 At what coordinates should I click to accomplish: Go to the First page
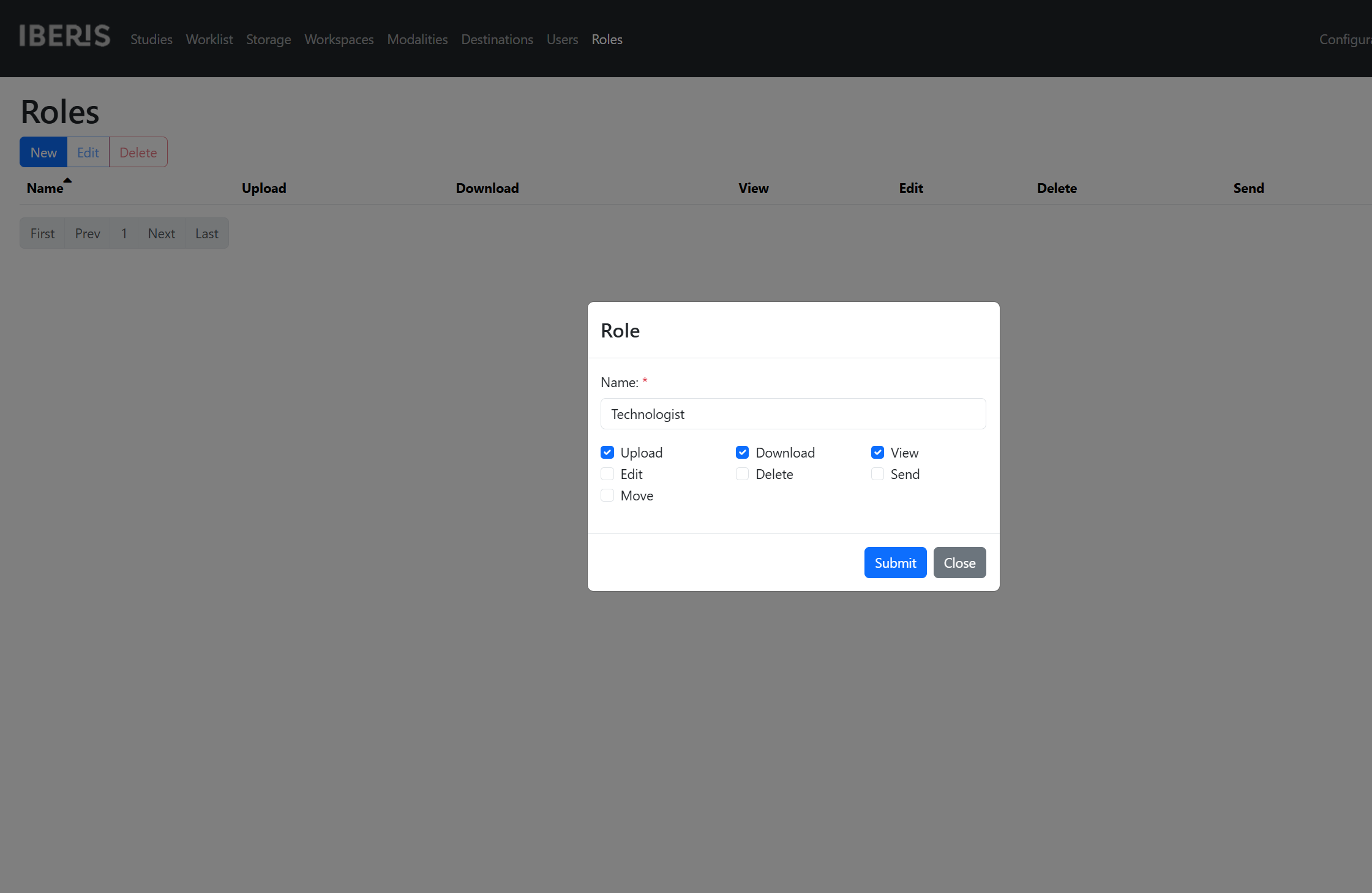(x=43, y=233)
